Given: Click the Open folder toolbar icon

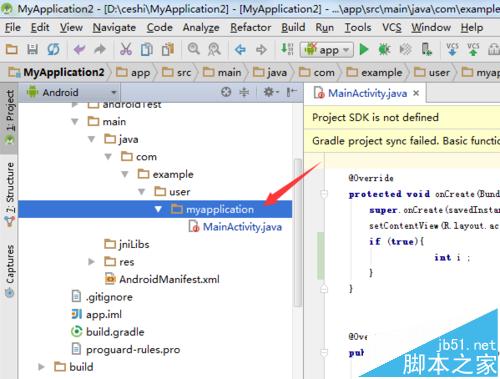Looking at the screenshot, I should tap(12, 50).
